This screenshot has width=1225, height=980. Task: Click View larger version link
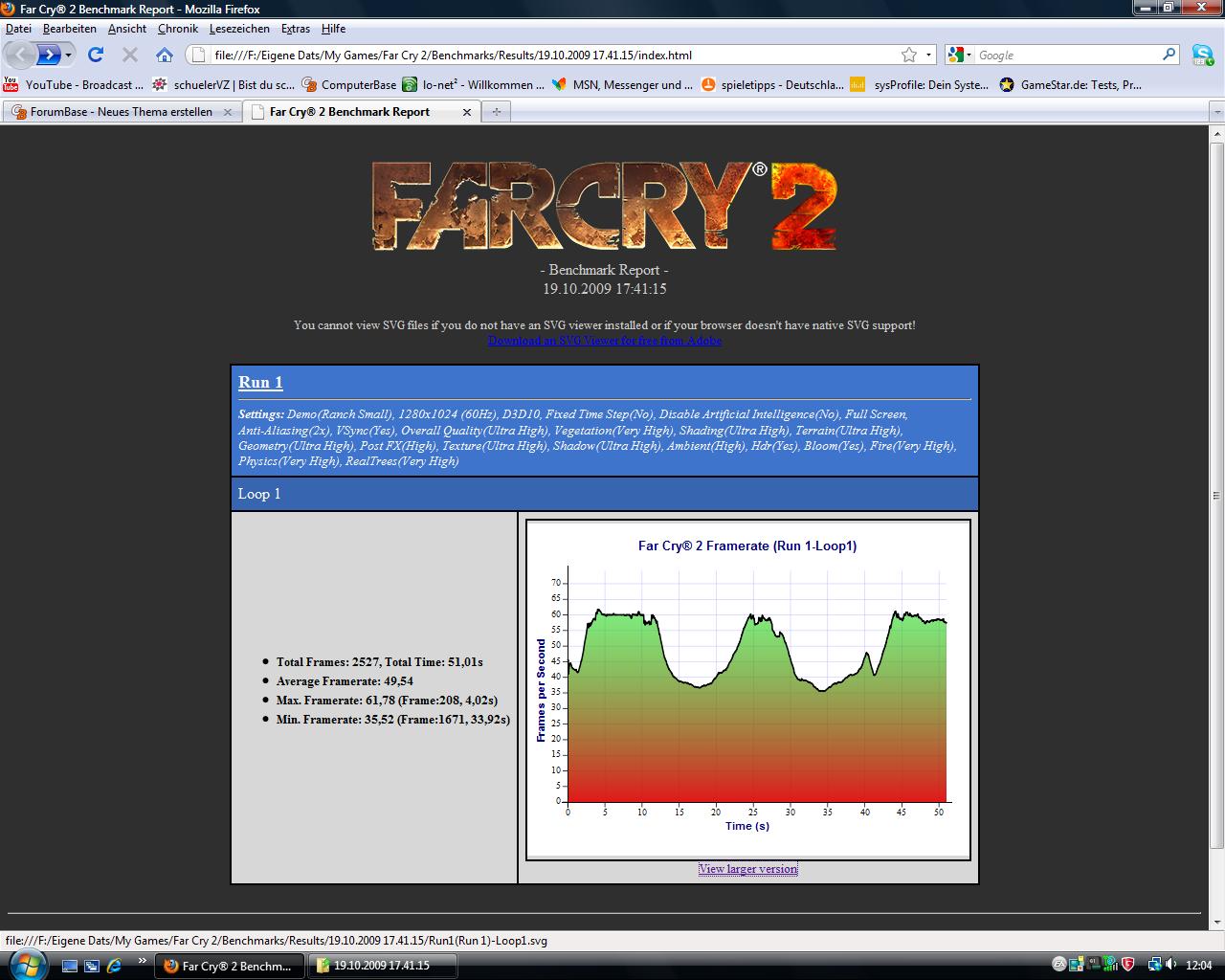pos(747,869)
